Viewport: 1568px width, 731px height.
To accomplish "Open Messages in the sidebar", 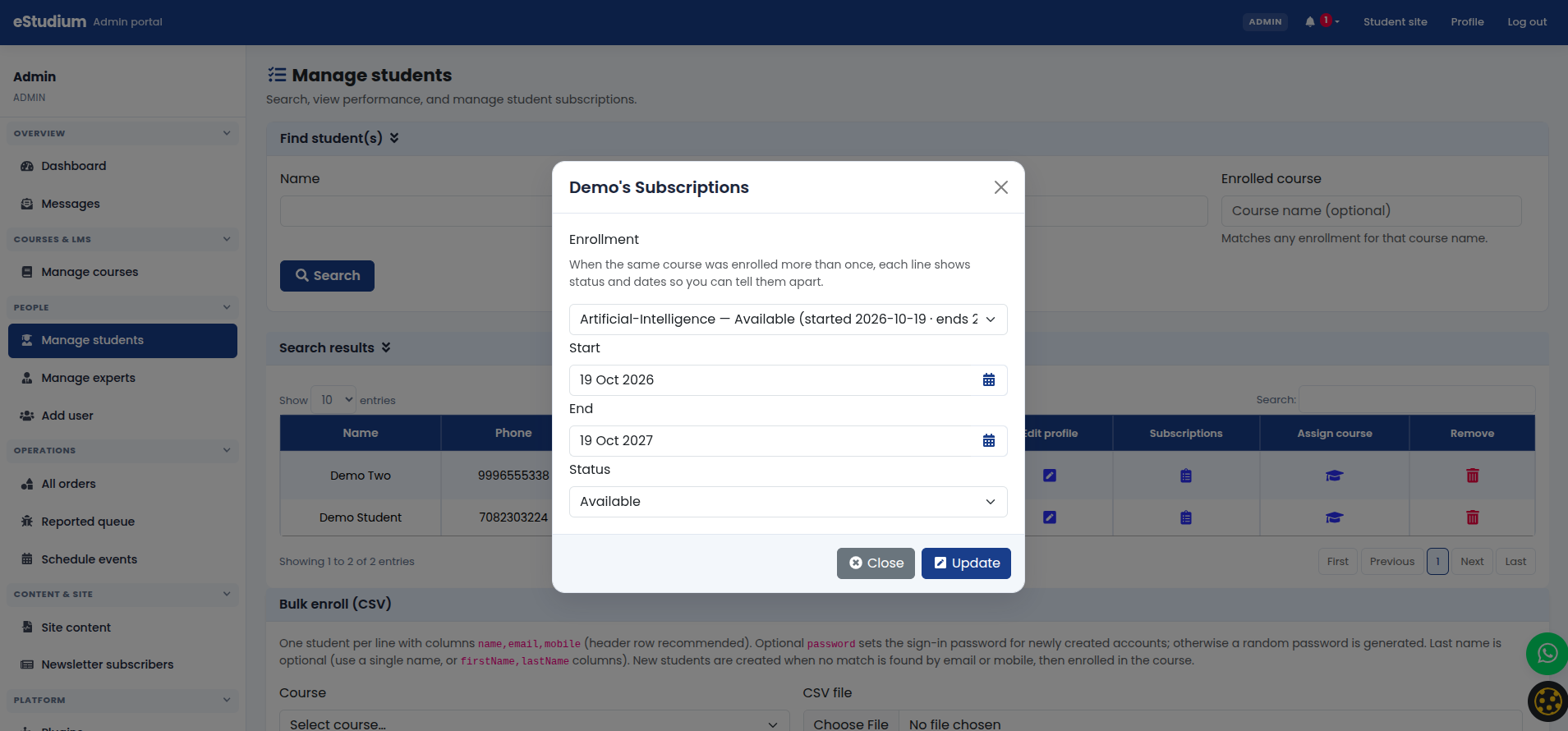I will [122, 204].
